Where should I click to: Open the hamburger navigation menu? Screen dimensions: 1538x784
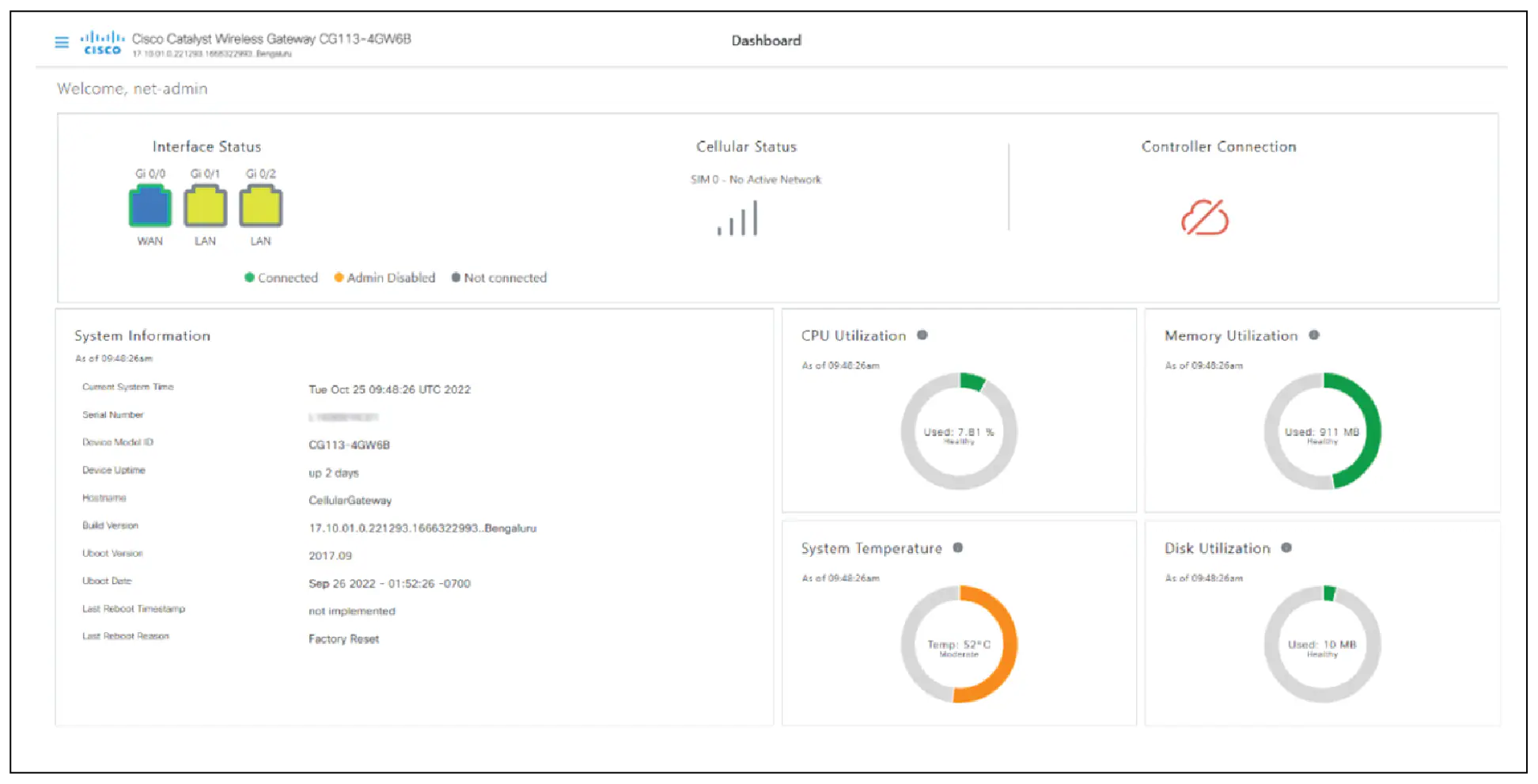[62, 42]
